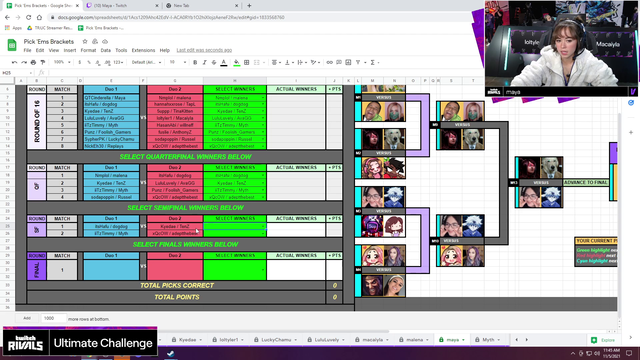Screen dimensions: 640x360
Task: Open side panel add-ons plus icon
Action: pos(631,132)
